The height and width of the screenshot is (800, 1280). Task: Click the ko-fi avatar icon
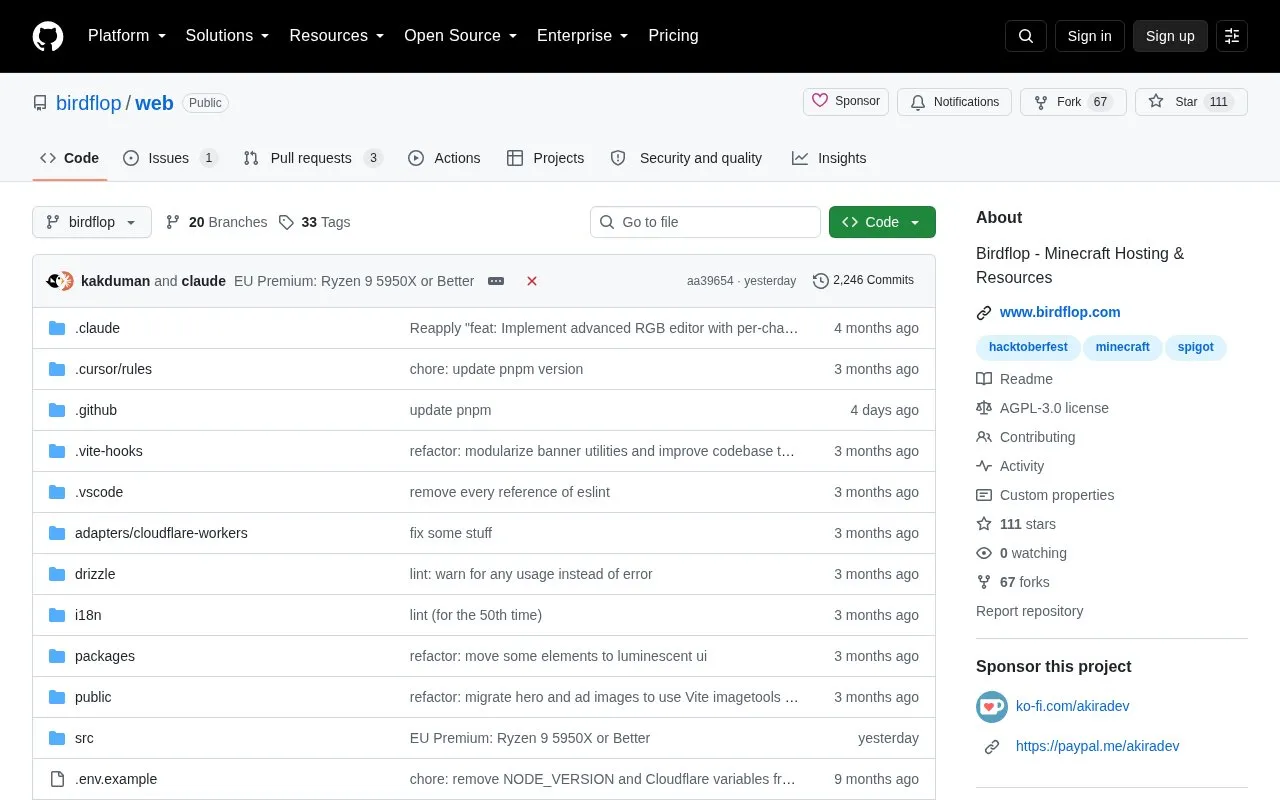992,706
